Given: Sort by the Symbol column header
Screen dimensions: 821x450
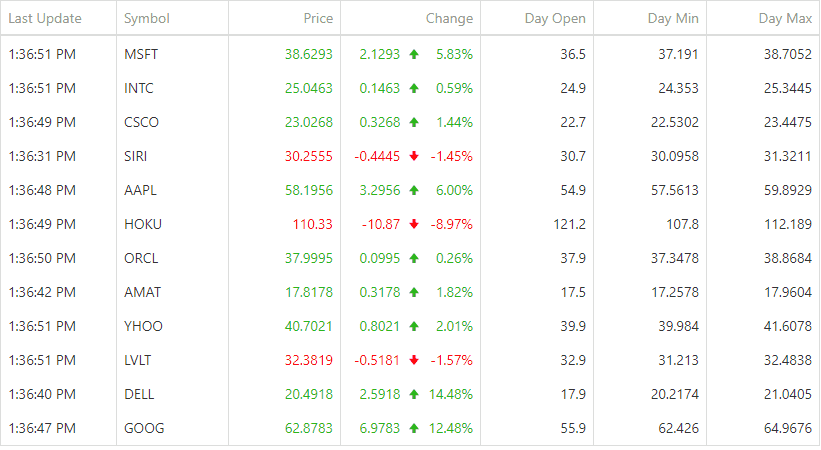Looking at the screenshot, I should (x=147, y=18).
